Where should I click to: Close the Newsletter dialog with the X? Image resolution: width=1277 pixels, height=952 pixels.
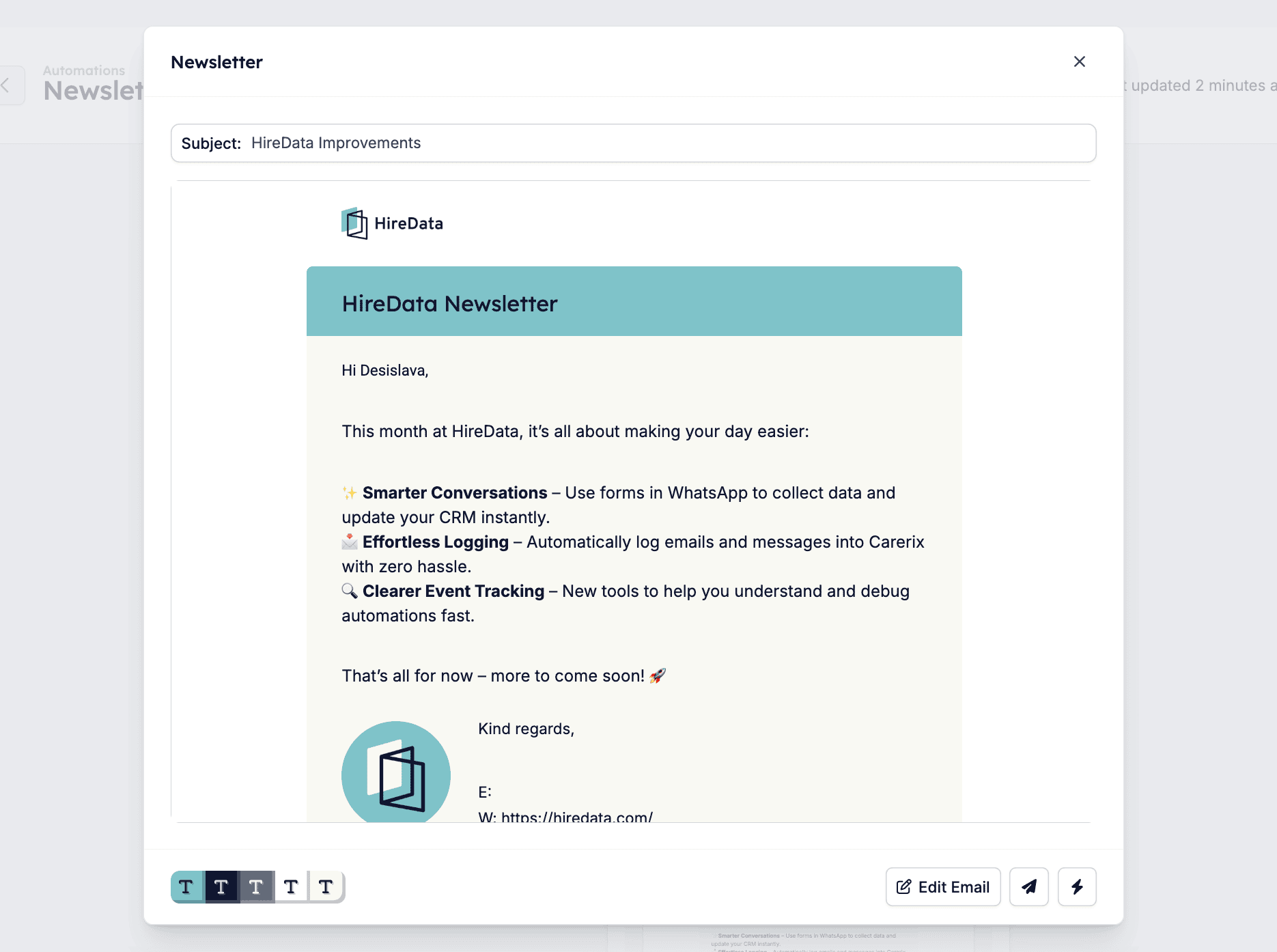click(1079, 61)
